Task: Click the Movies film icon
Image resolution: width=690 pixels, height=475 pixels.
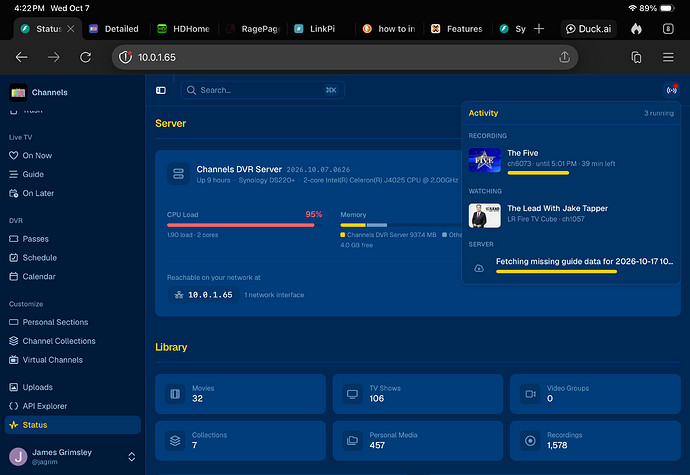Action: tap(175, 394)
